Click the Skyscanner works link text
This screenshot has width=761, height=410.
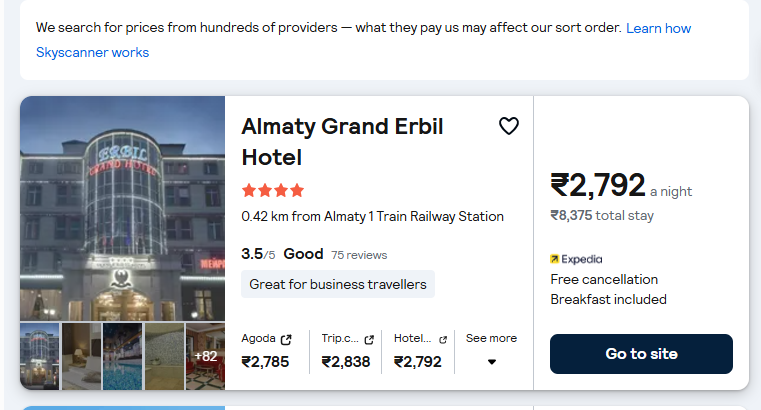92,52
